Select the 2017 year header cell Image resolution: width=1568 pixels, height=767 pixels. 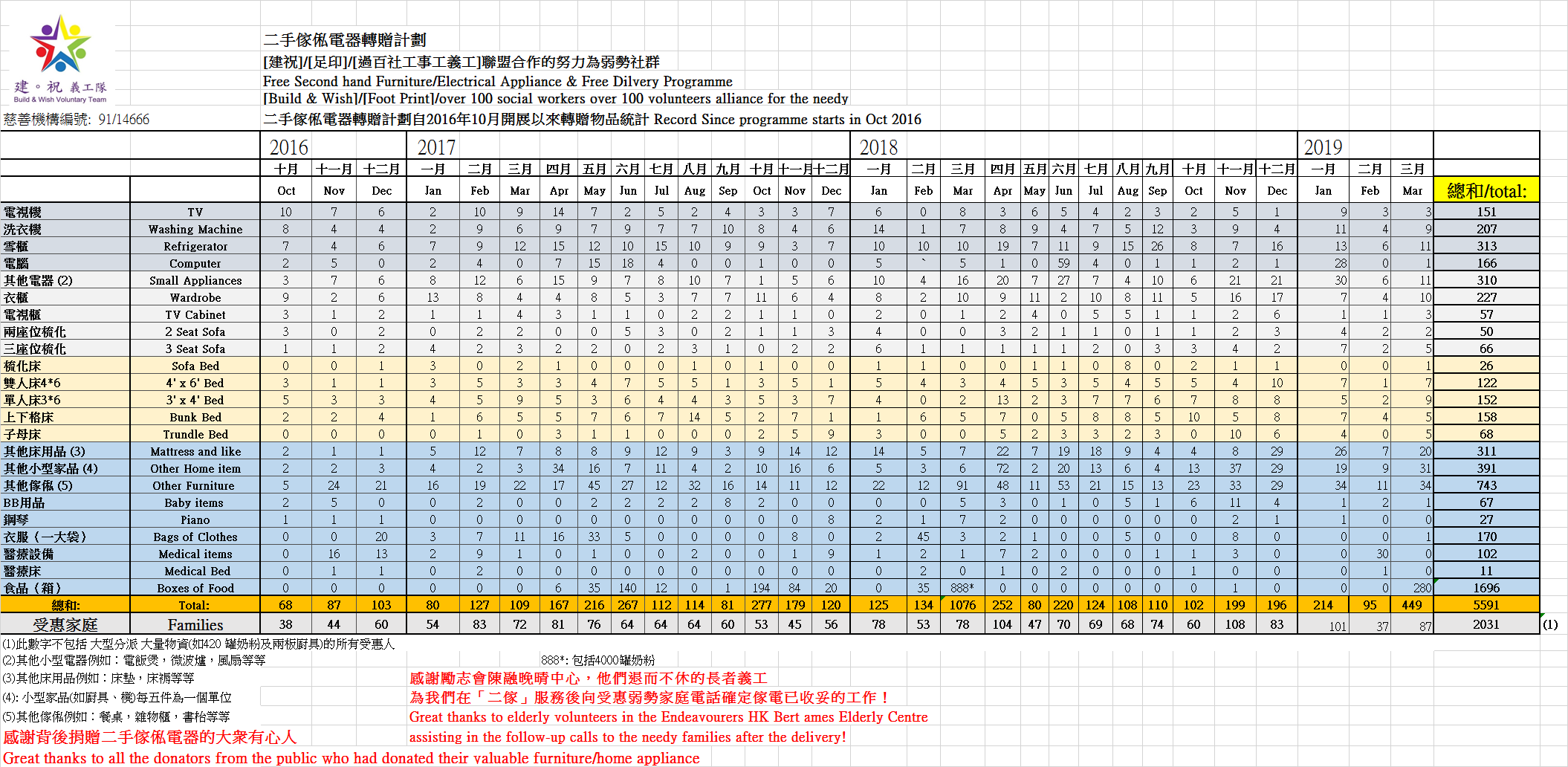(x=628, y=146)
